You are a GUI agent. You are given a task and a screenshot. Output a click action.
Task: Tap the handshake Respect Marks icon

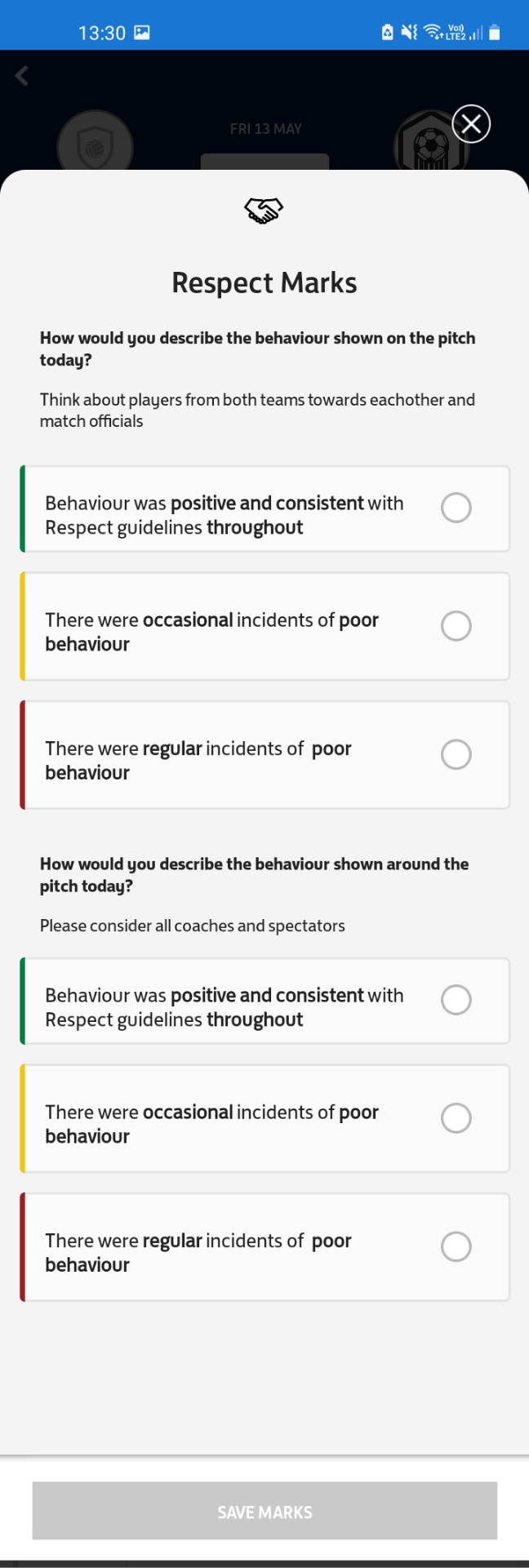264,210
